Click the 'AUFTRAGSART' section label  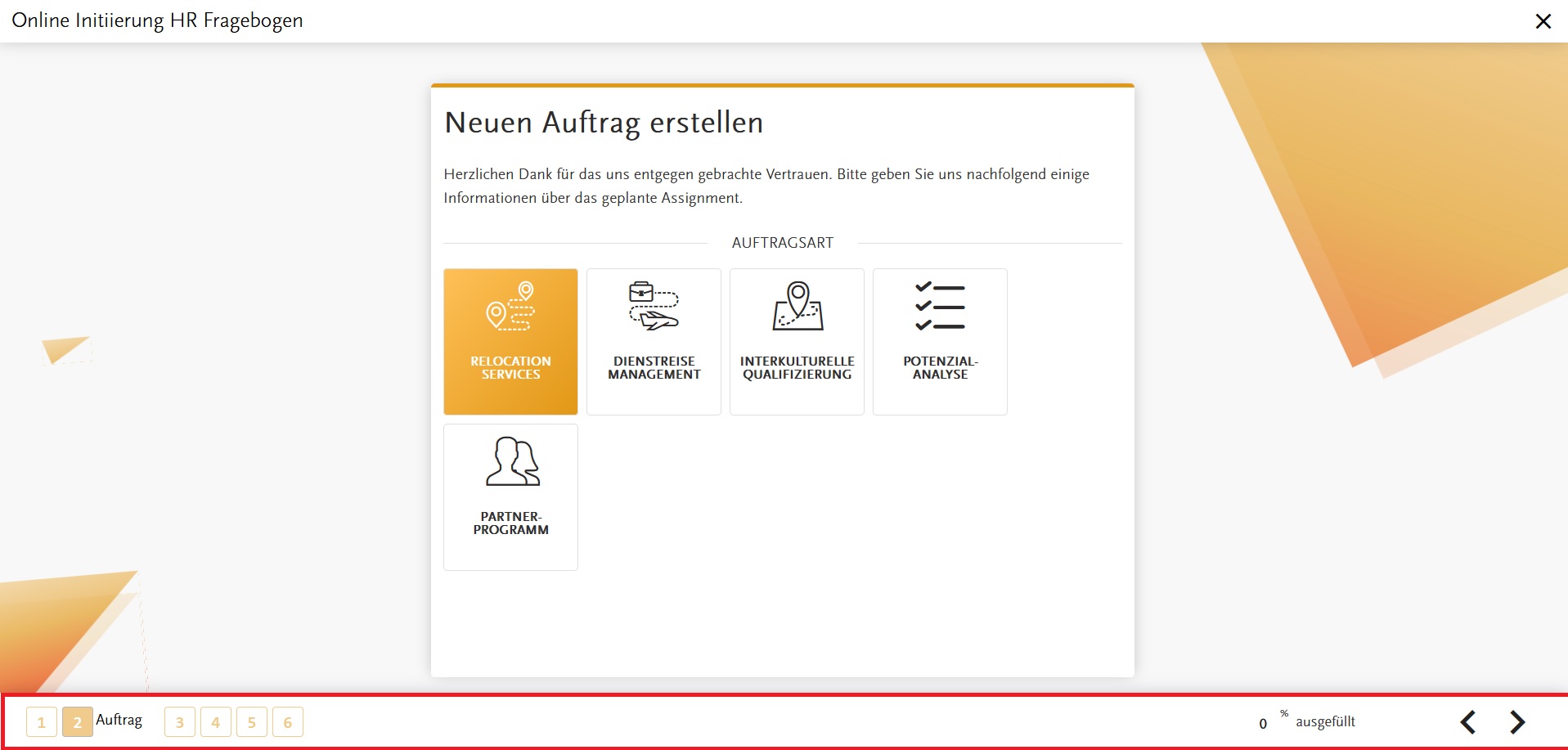pos(783,243)
